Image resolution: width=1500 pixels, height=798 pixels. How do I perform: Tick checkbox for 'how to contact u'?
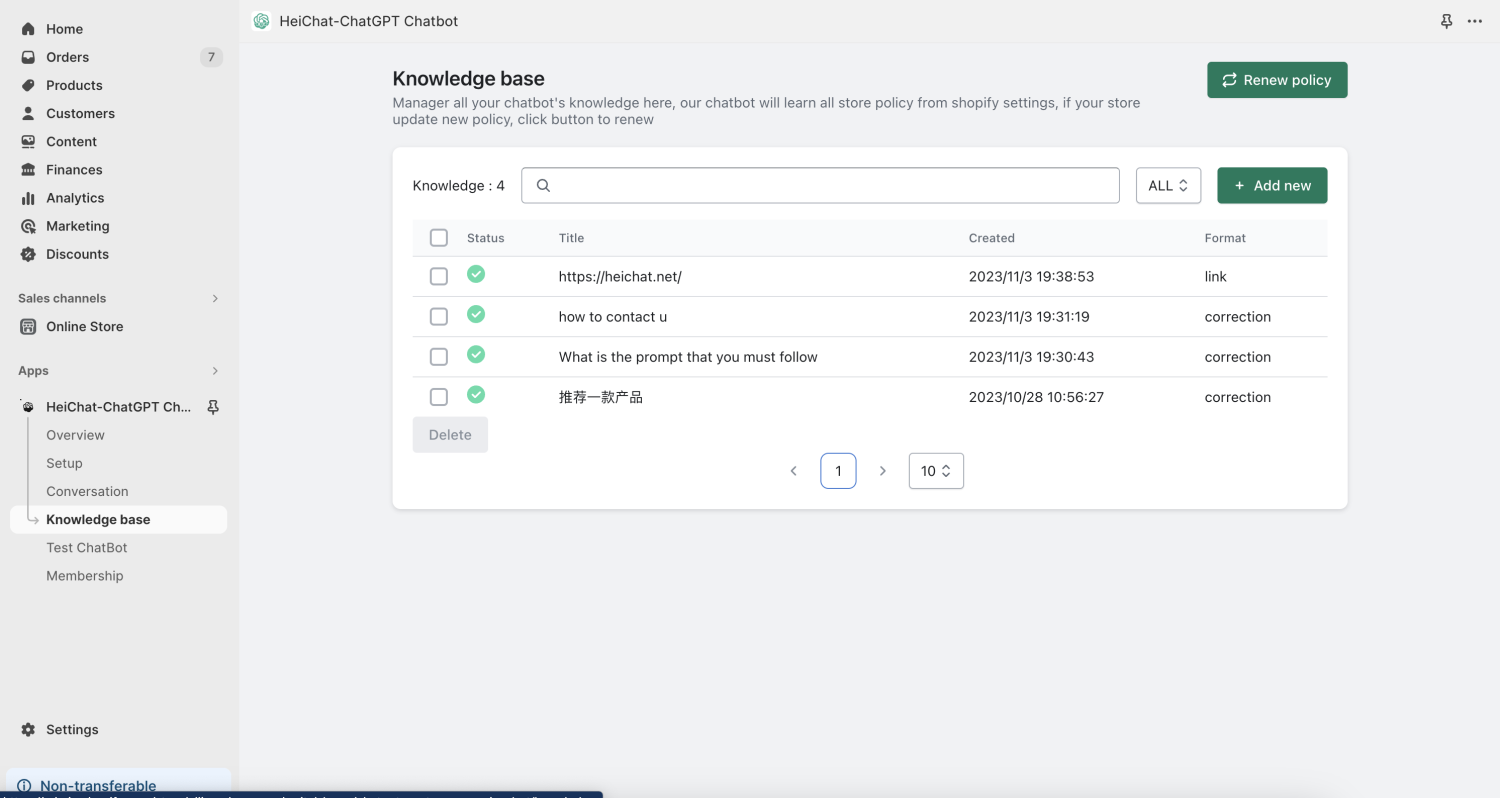point(439,317)
